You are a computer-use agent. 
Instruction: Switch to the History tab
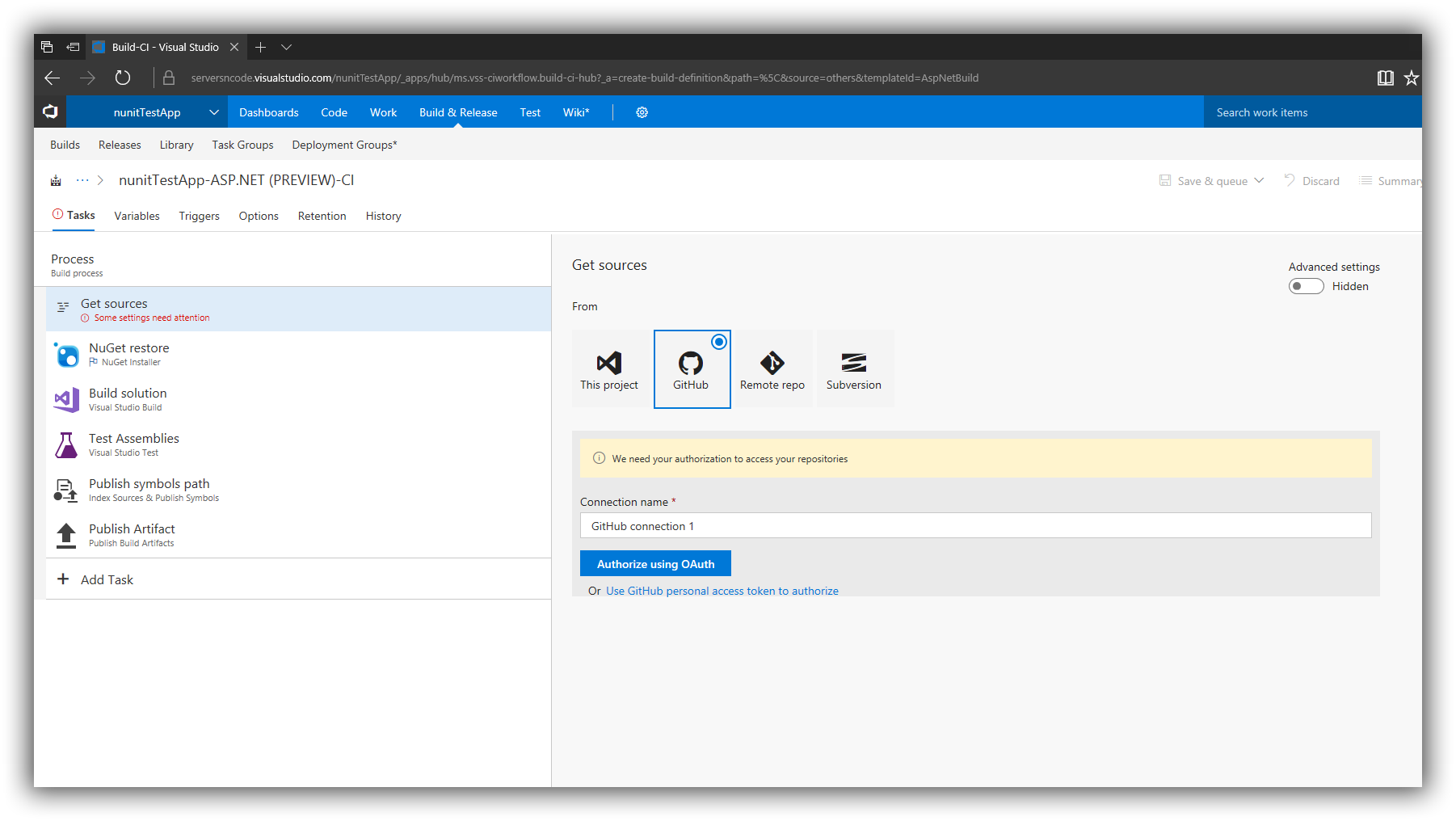pyautogui.click(x=383, y=216)
